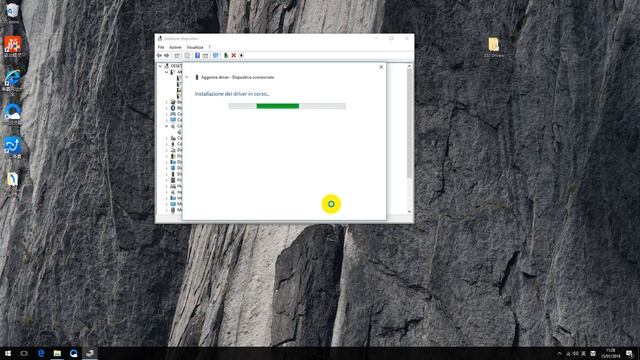Click the 'Installazione dei driver in corso...' text
Image resolution: width=640 pixels, height=360 pixels.
tap(232, 94)
